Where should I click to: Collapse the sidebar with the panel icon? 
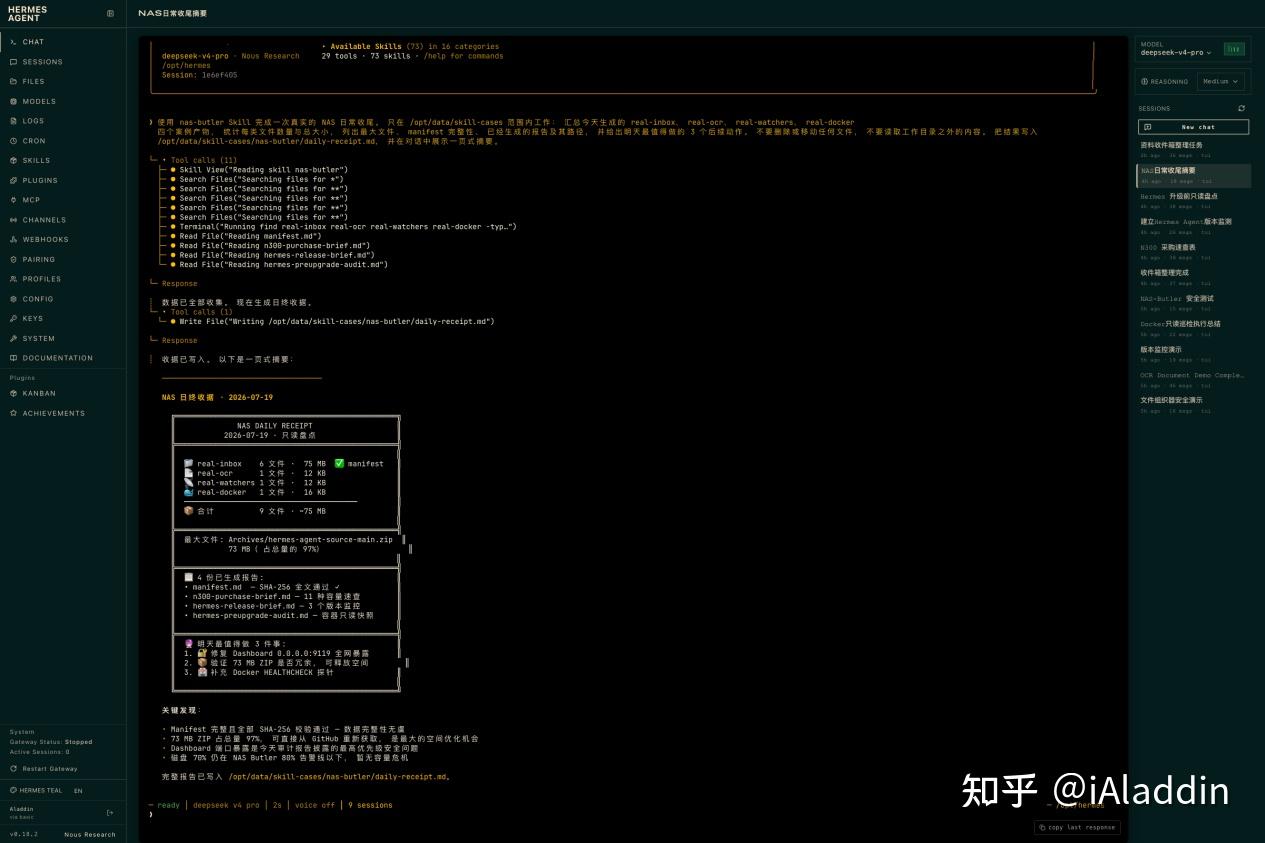(x=110, y=13)
